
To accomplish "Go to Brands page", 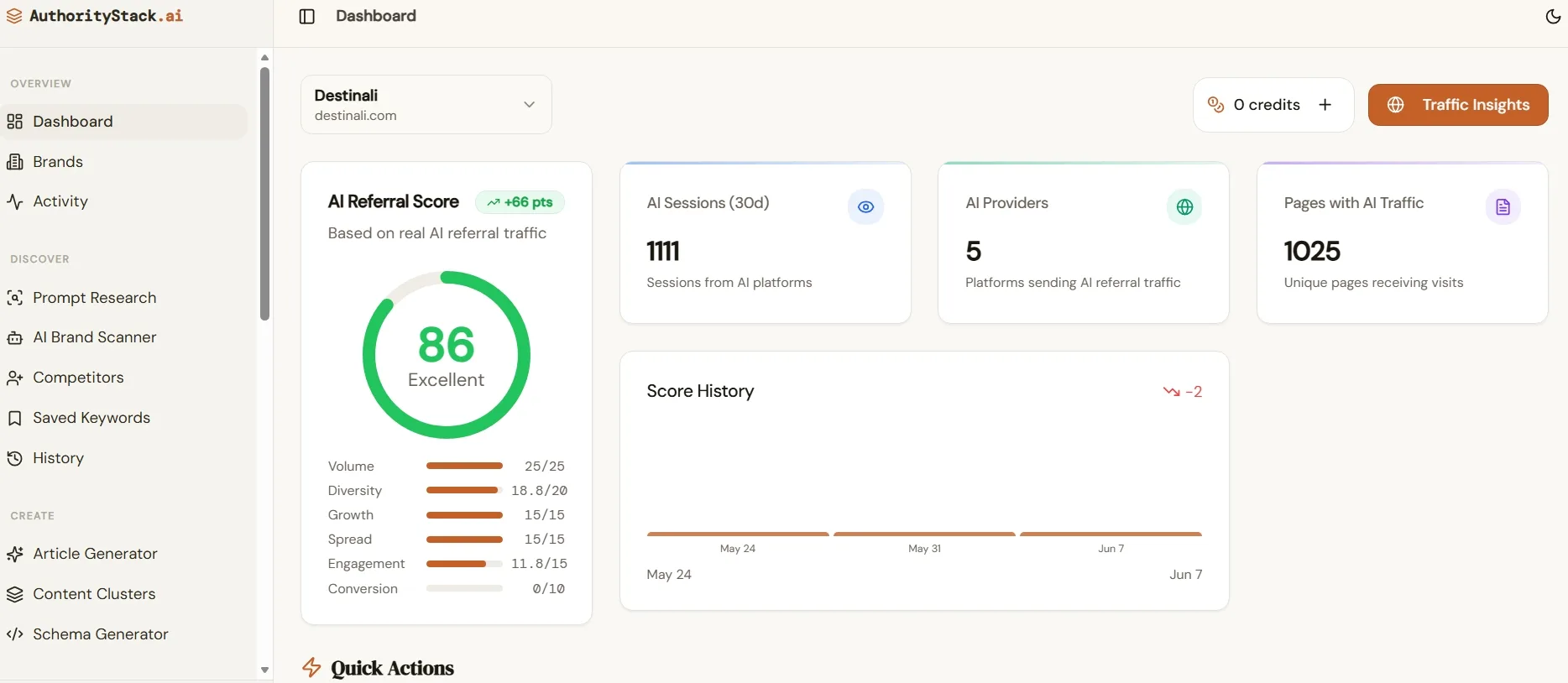I will point(124,162).
